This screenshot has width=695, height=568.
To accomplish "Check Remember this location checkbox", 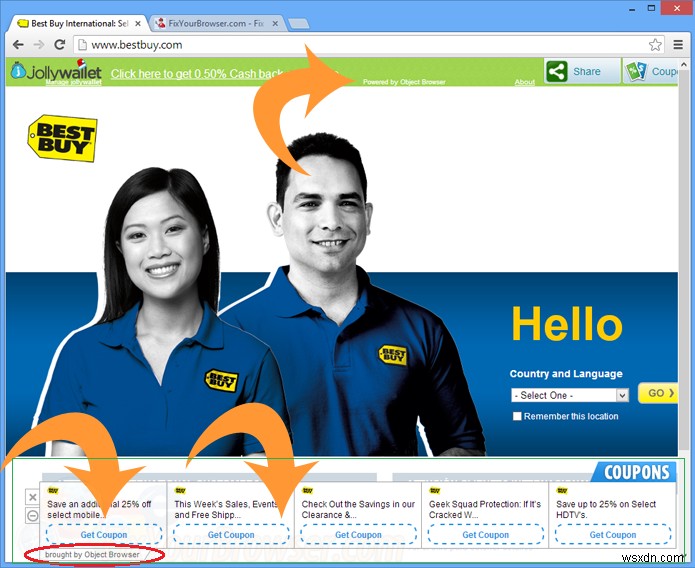I will click(517, 416).
